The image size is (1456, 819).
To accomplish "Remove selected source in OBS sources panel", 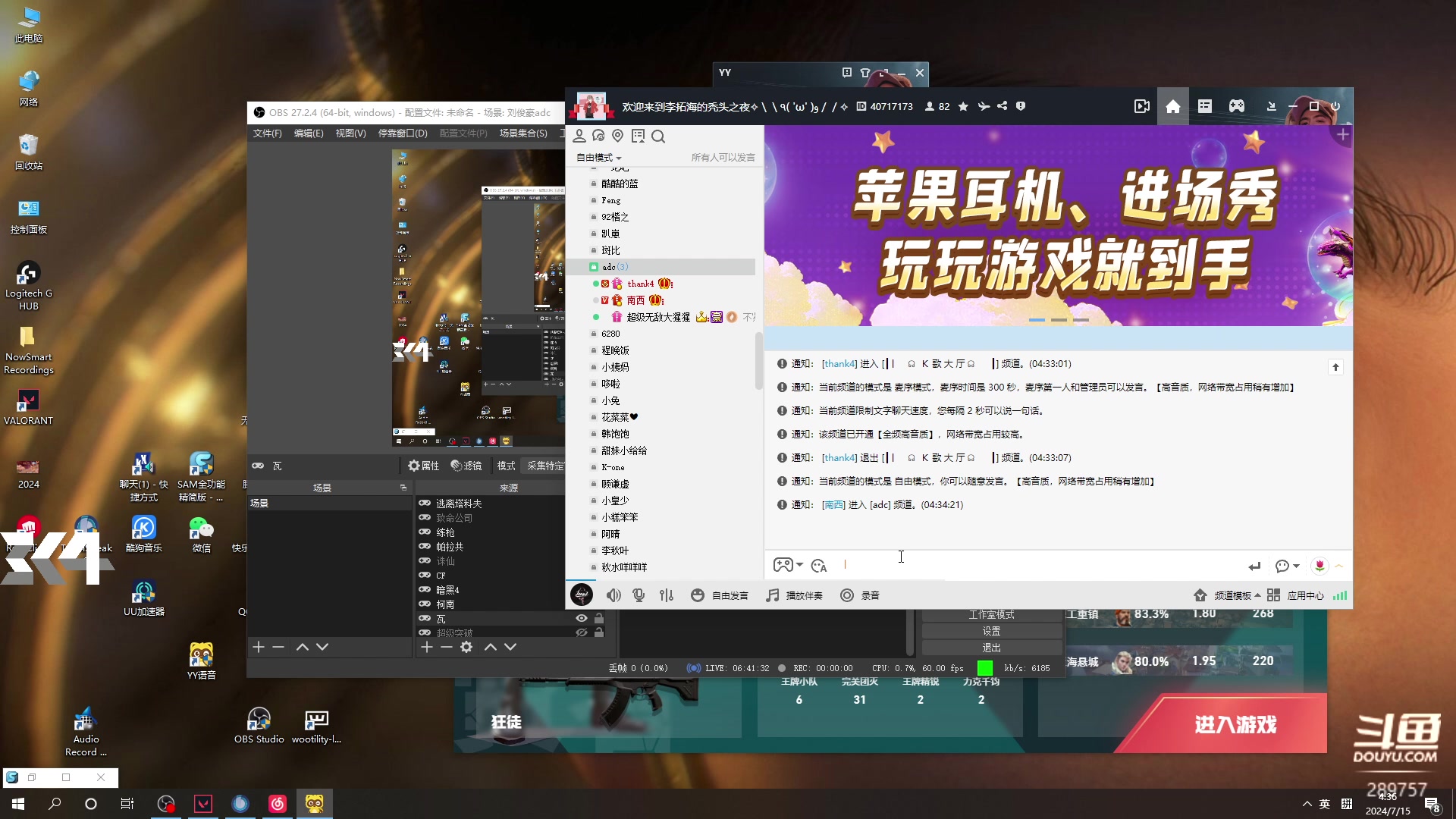I will (446, 647).
